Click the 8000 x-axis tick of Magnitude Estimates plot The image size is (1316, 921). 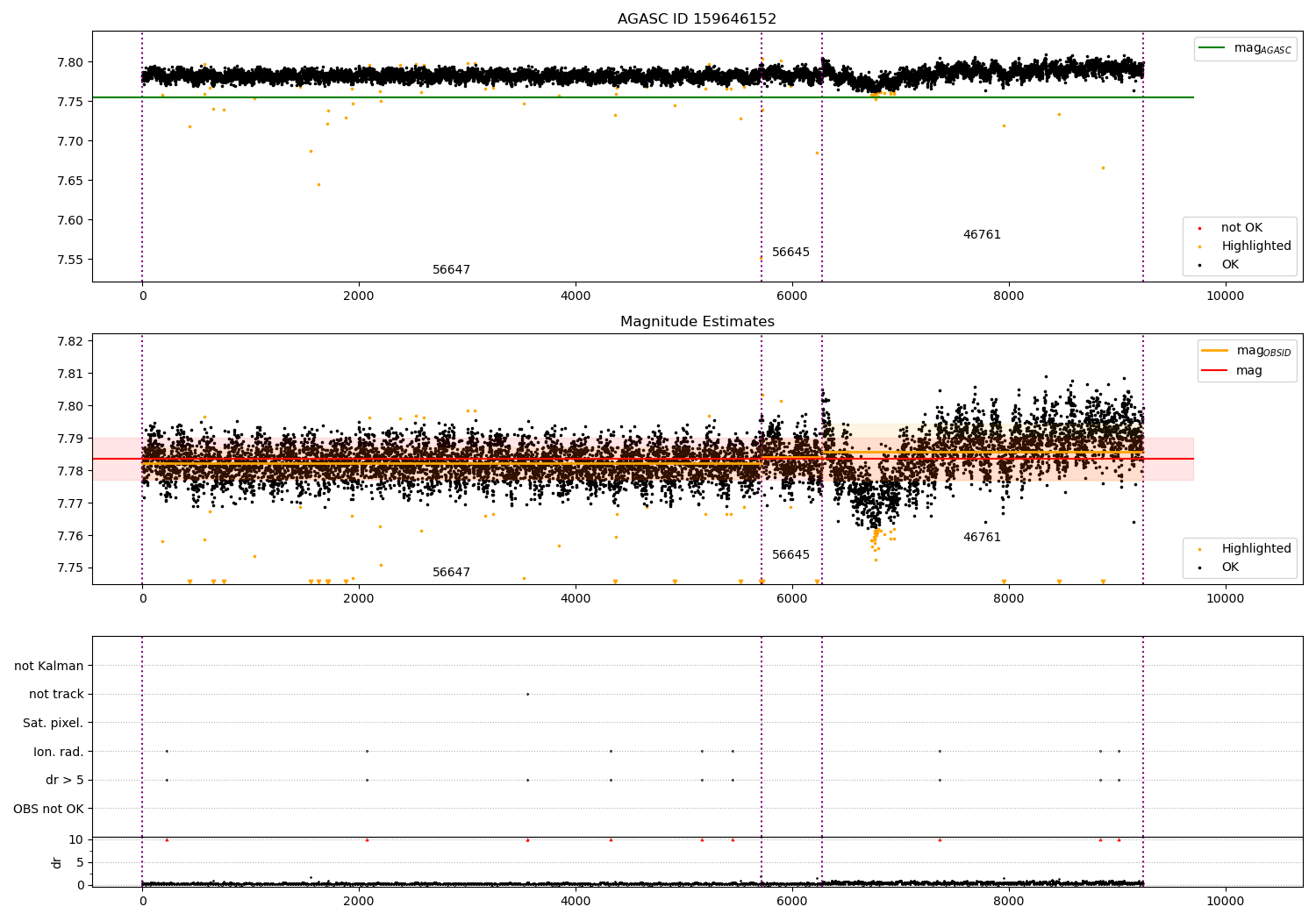pyautogui.click(x=1009, y=598)
